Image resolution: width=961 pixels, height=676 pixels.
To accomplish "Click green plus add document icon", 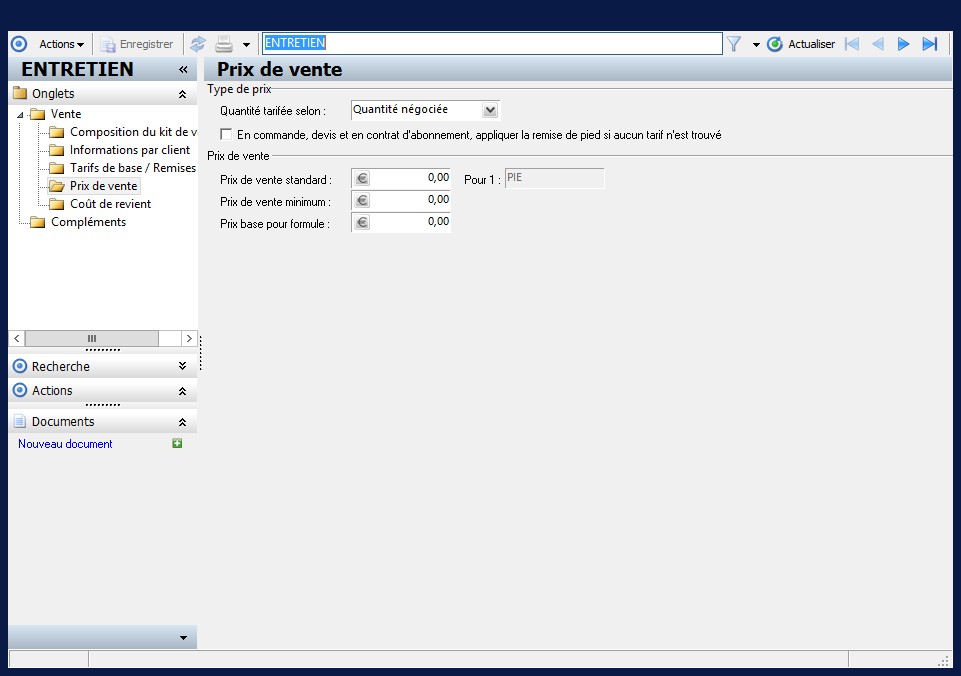I will click(x=177, y=443).
